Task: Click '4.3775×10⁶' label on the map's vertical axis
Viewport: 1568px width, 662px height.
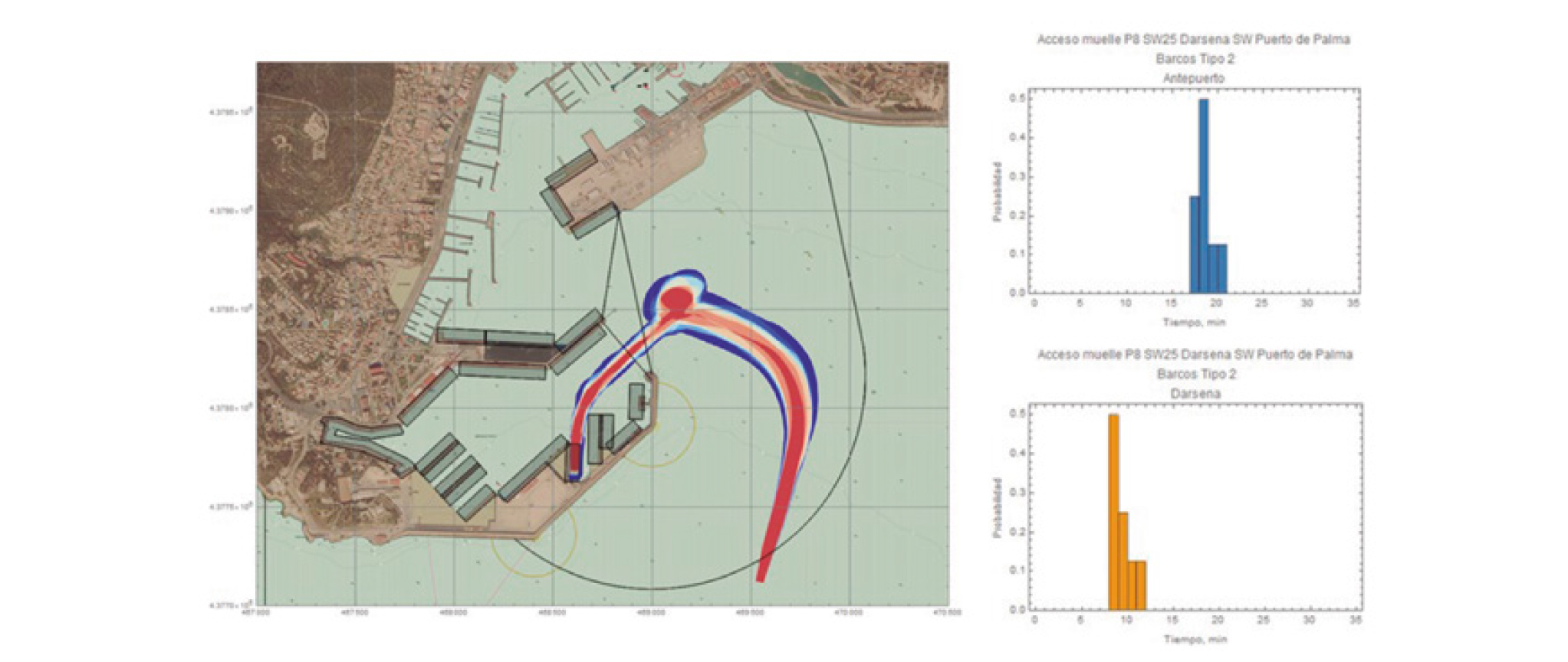Action: [x=231, y=506]
